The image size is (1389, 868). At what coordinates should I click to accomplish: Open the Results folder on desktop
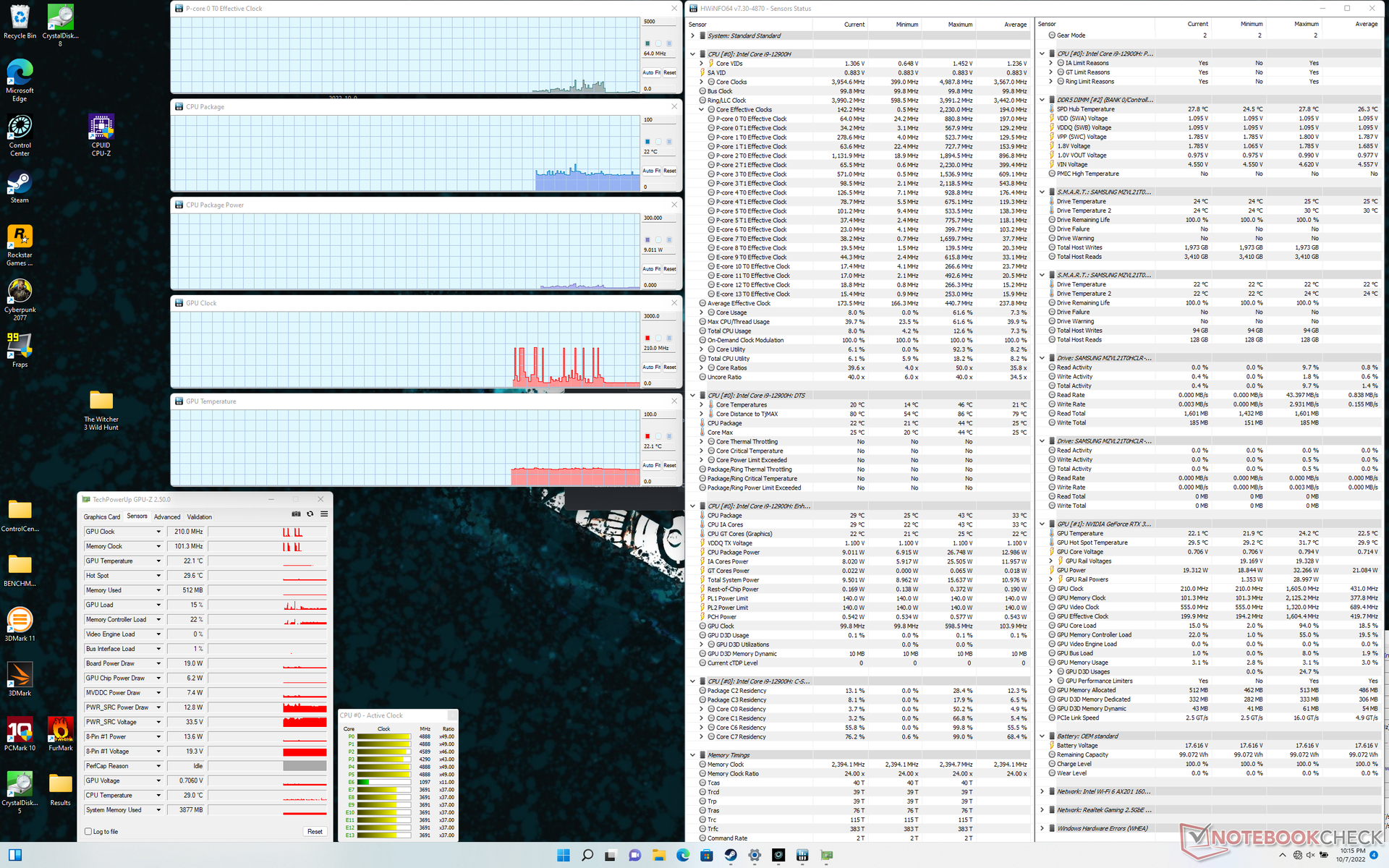pyautogui.click(x=60, y=789)
